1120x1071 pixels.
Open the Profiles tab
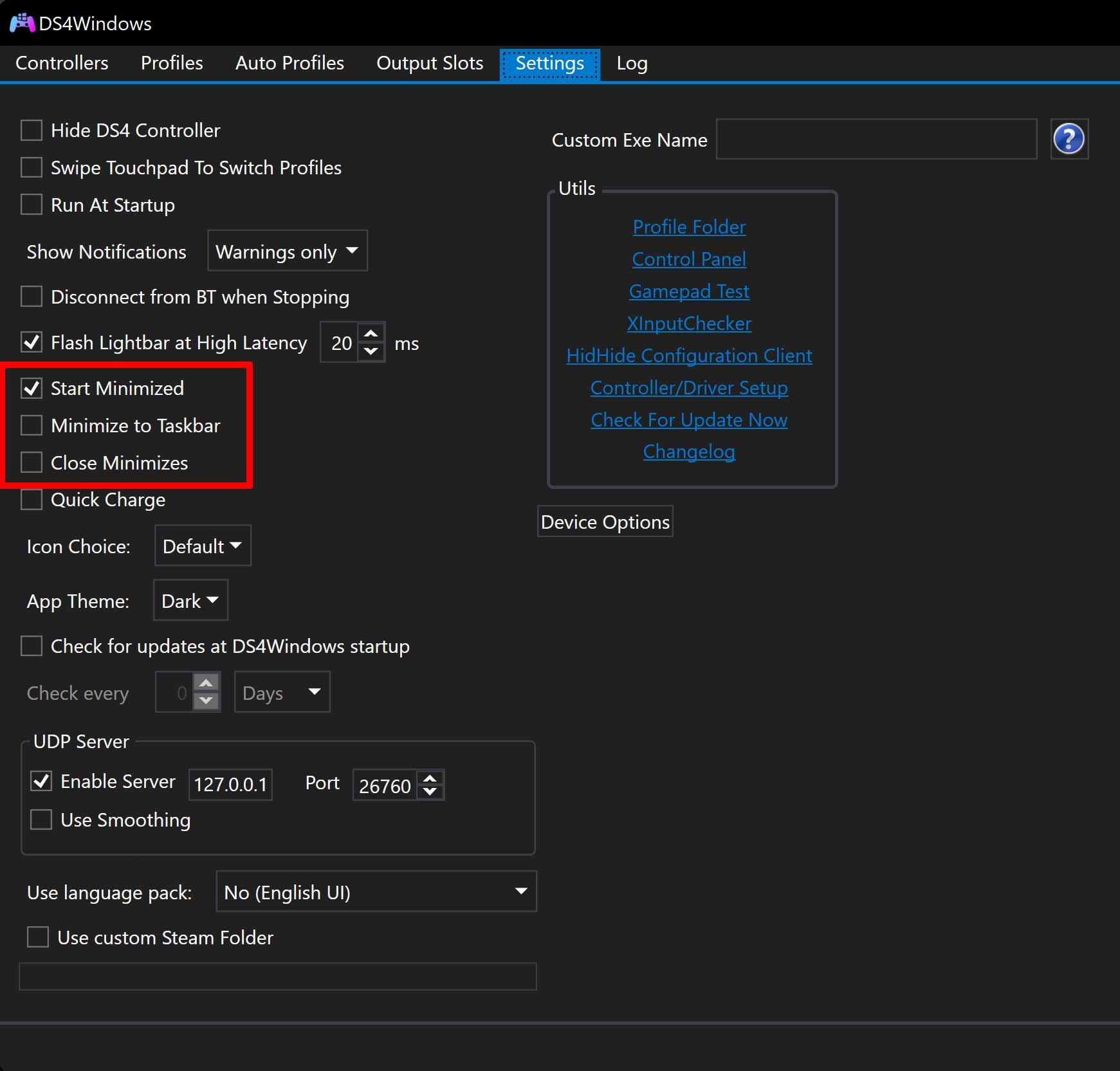point(172,63)
